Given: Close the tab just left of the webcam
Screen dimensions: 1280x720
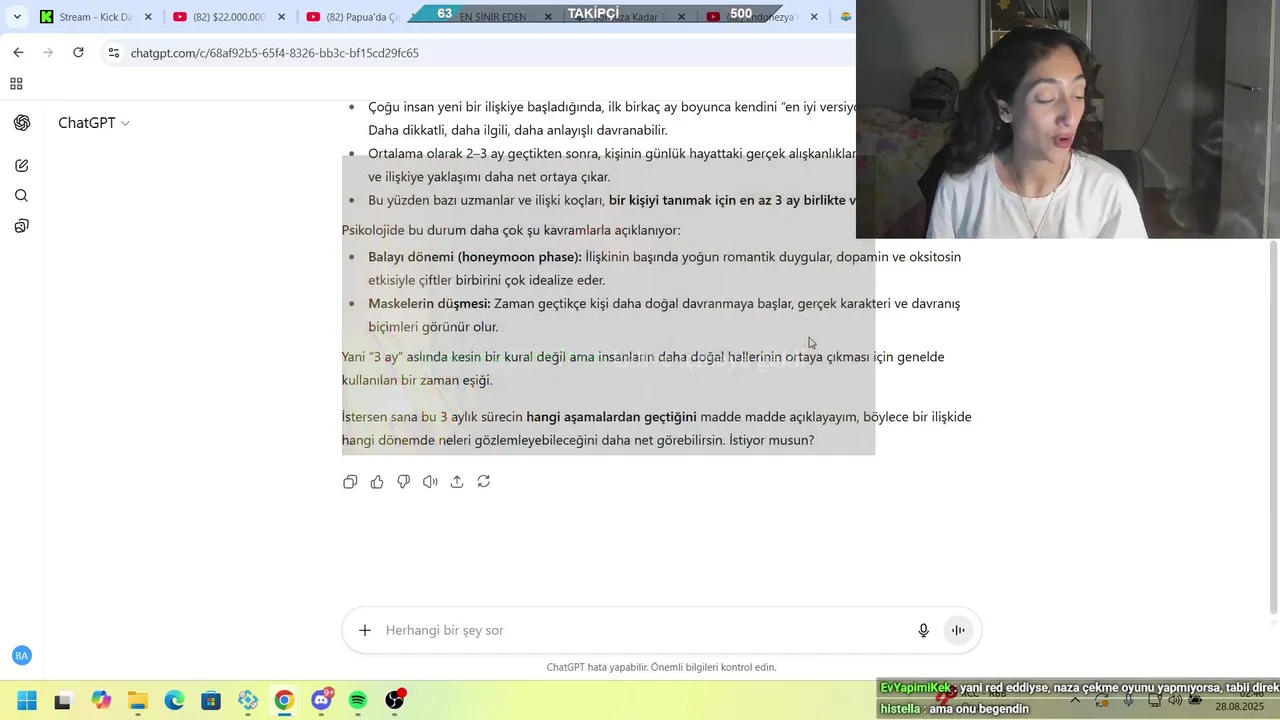Looking at the screenshot, I should click(814, 17).
